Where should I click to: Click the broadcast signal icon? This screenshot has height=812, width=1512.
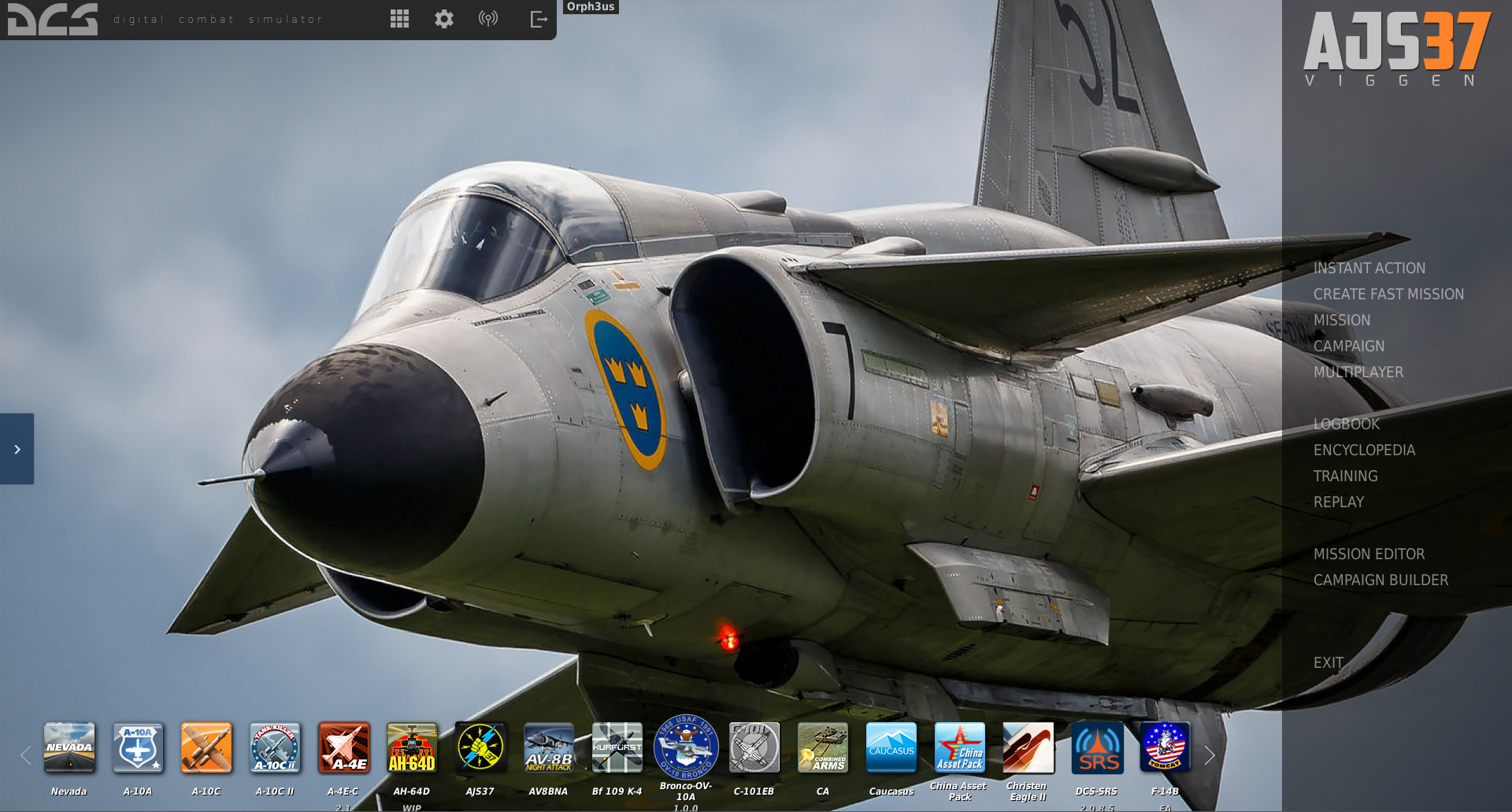point(488,19)
